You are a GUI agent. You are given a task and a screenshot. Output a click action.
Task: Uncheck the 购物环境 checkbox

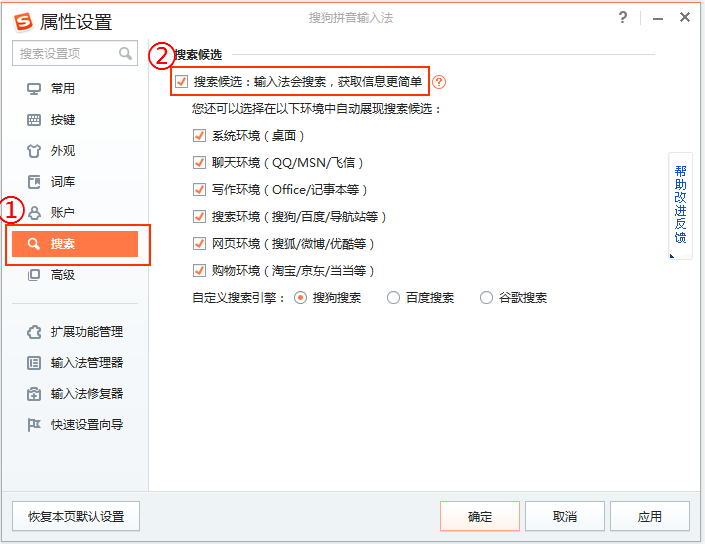point(199,270)
